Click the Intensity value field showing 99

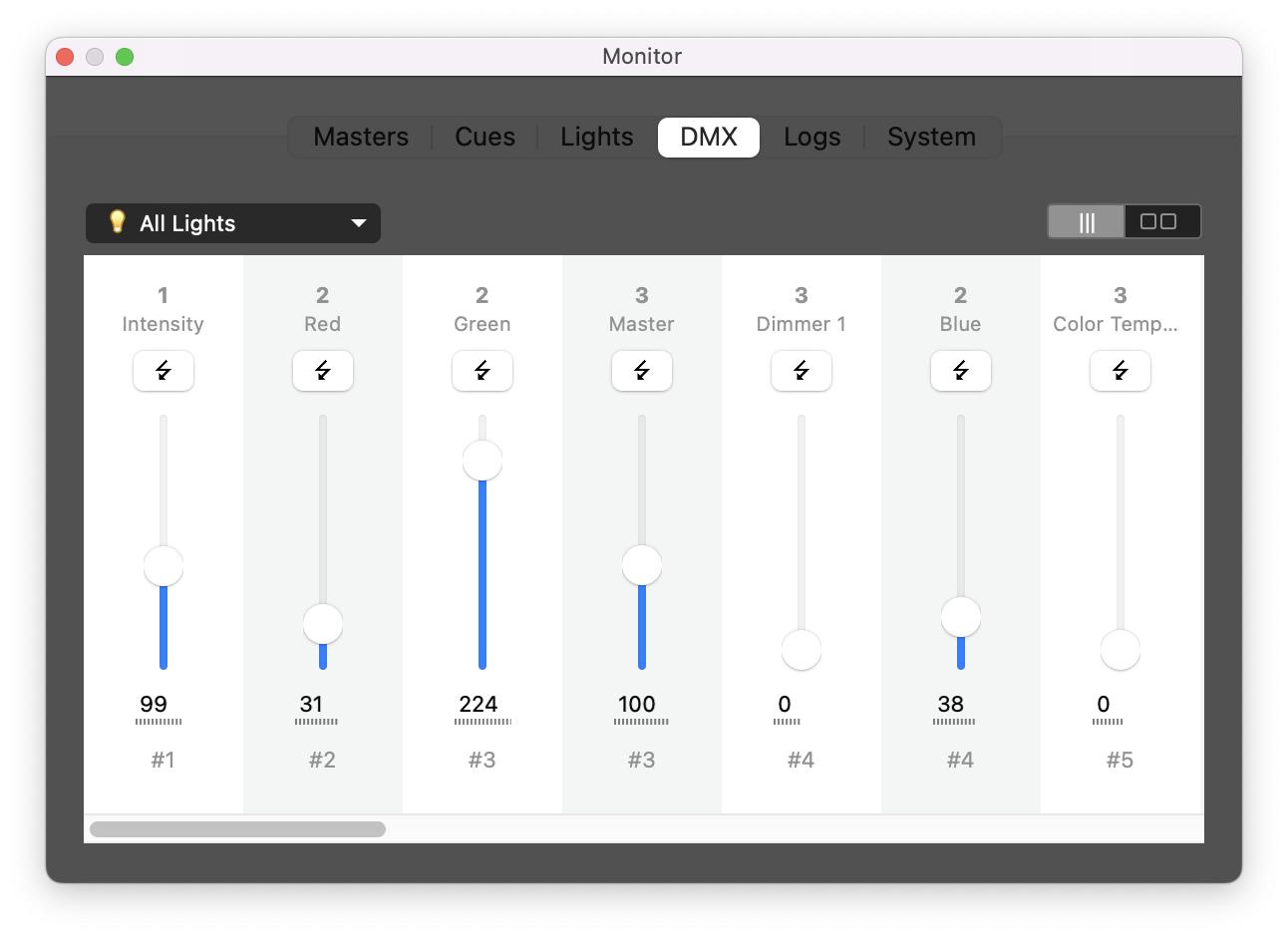pyautogui.click(x=155, y=705)
